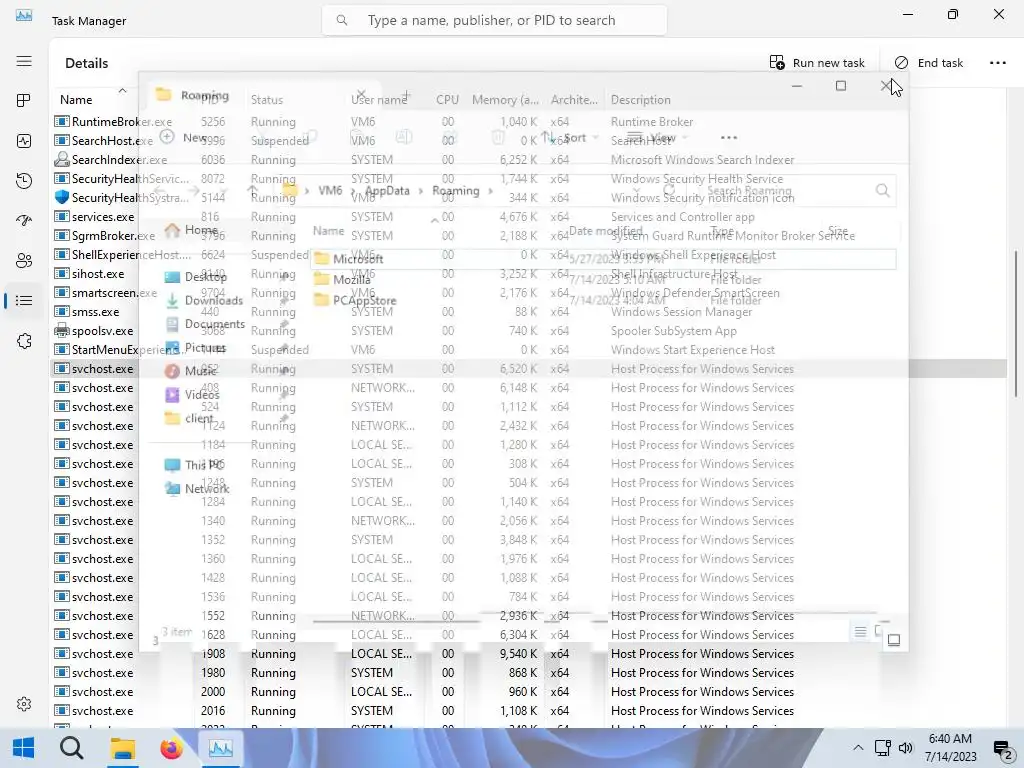This screenshot has width=1024, height=768.
Task: Sort by the CPU column header
Action: point(447,100)
